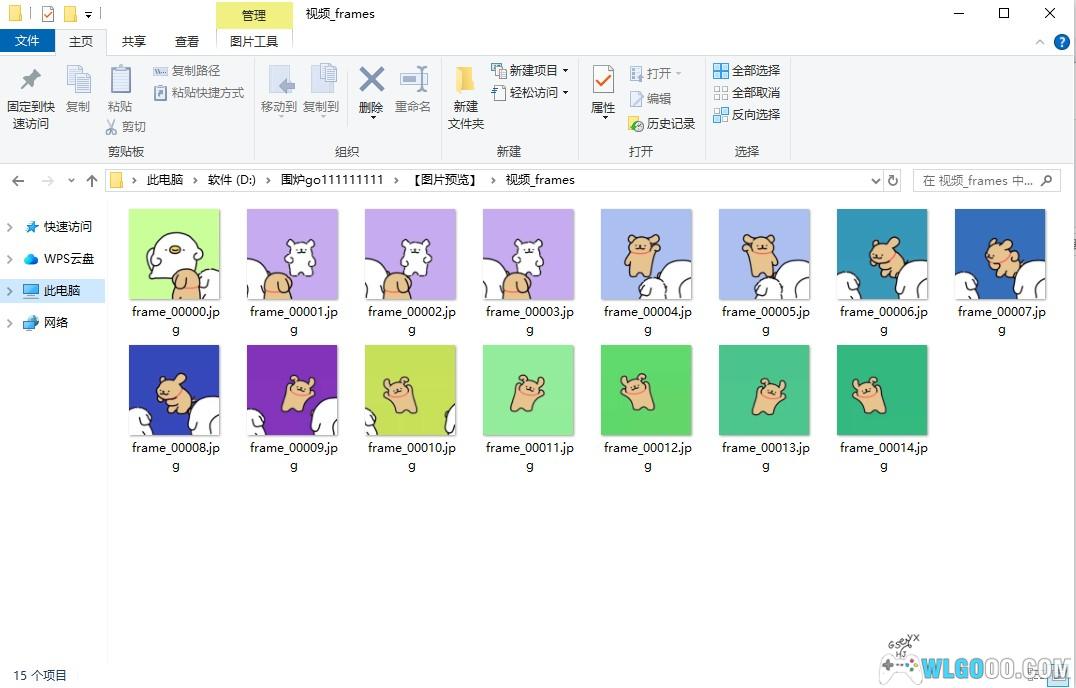This screenshot has width=1076, height=688.
Task: Expand the 轻松访问 dropdown
Action: [x=565, y=93]
